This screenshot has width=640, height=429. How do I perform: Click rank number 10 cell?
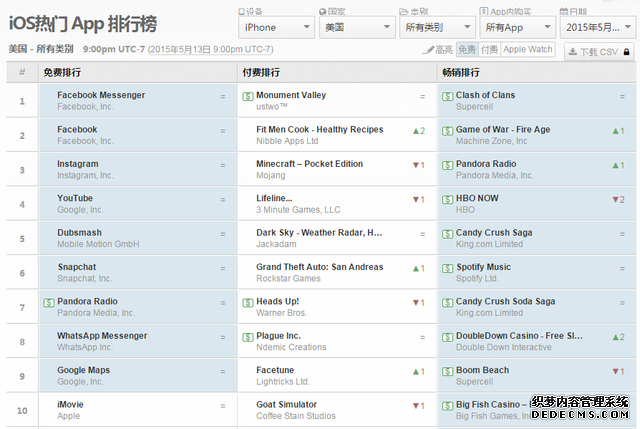(x=22, y=410)
